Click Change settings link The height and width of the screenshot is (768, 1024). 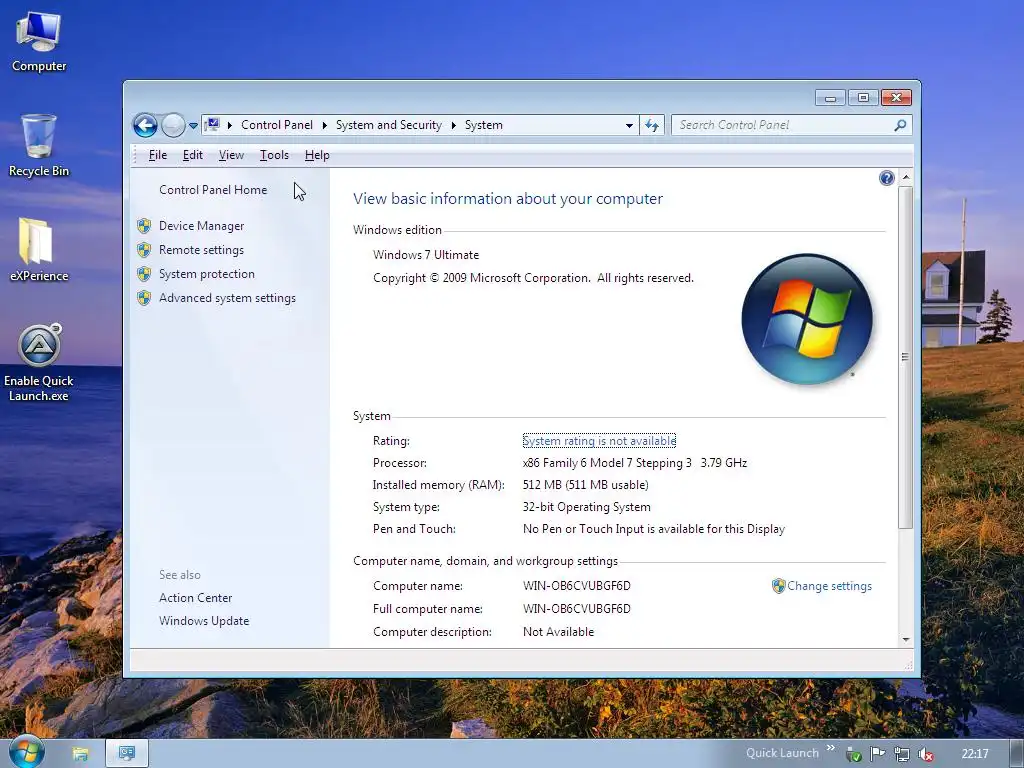tap(829, 586)
